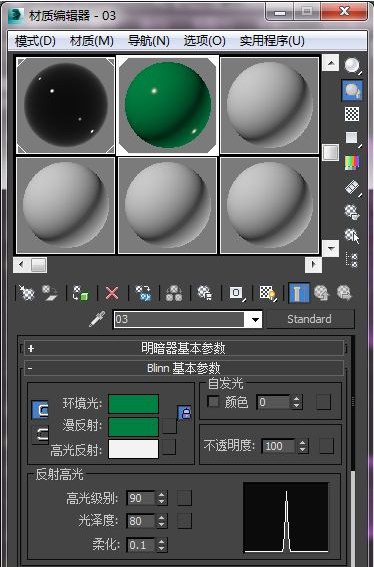This screenshot has width=374, height=567.
Task: Click Assign Material to Selection icon
Action: pos(81,293)
